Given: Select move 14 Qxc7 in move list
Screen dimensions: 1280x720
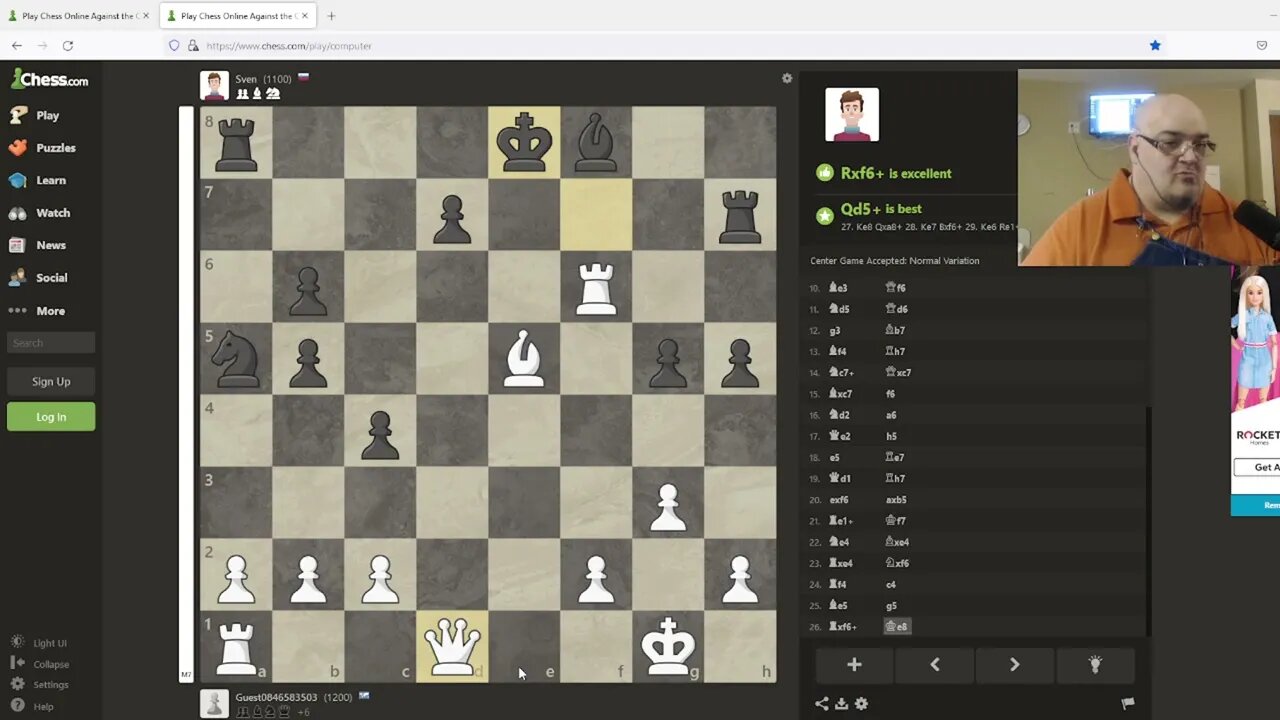Looking at the screenshot, I should tap(898, 373).
